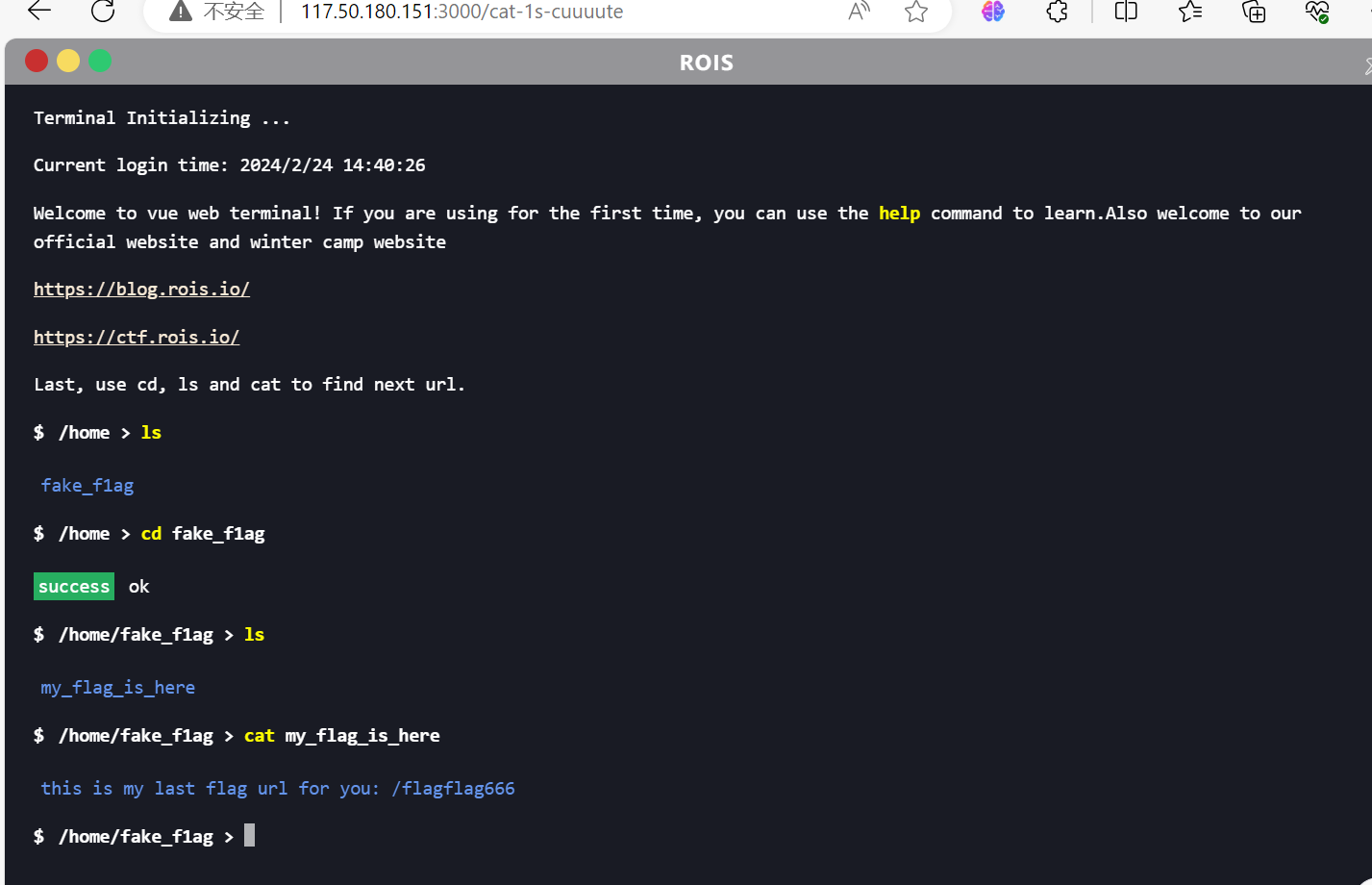The image size is (1372, 885).
Task: Open the Collections panel
Action: click(1254, 12)
